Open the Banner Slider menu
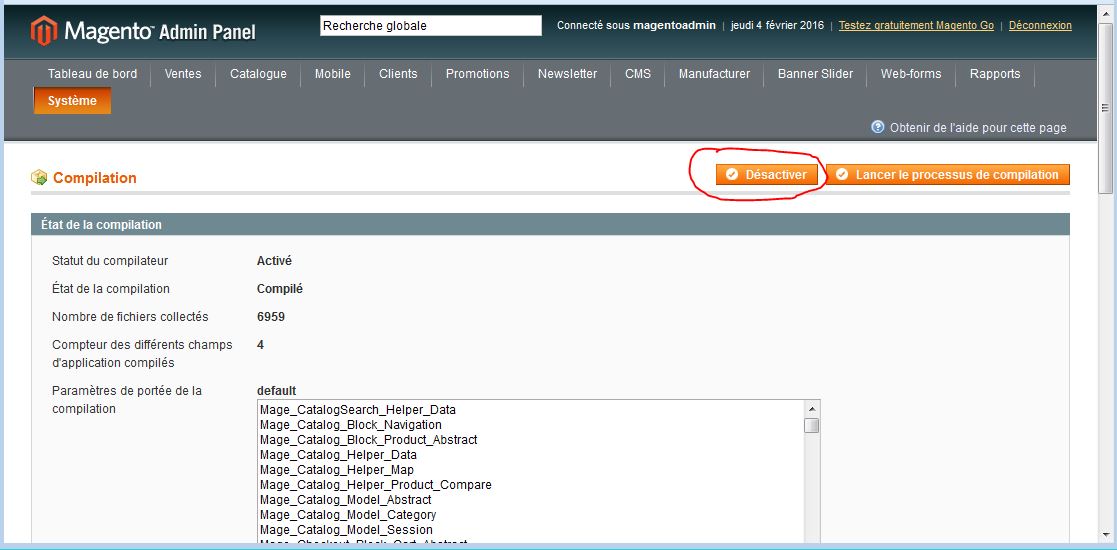 point(815,74)
